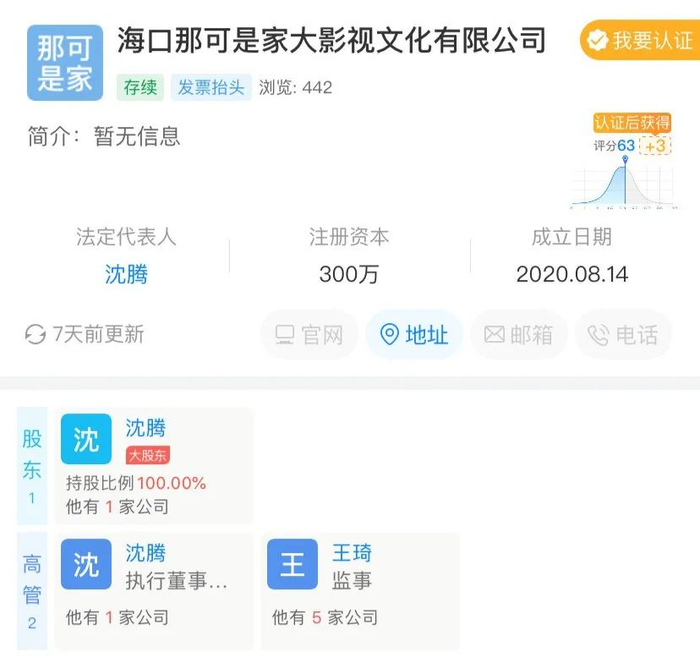Click the 存续 status tag
Screen dimensions: 700x658
click(x=140, y=87)
